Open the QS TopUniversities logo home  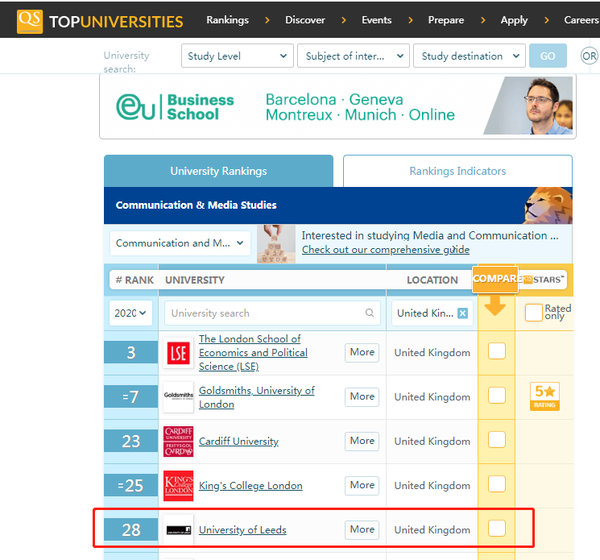click(100, 21)
